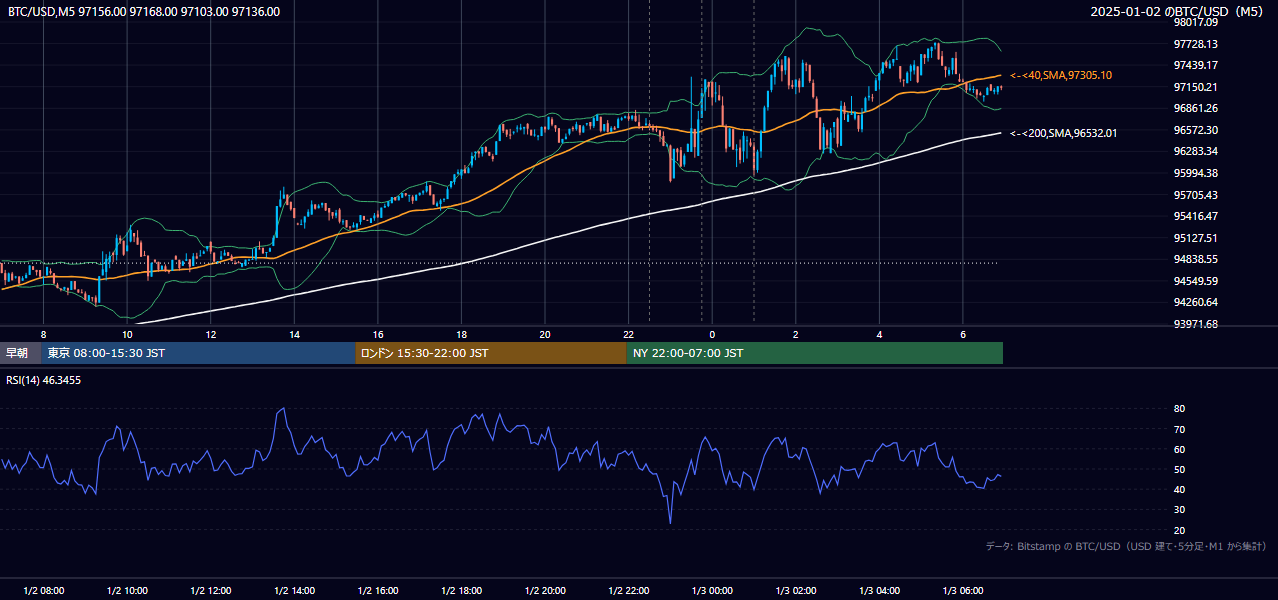Click the 1/3 04:00 time axis label
Image resolution: width=1278 pixels, height=600 pixels.
click(x=879, y=590)
